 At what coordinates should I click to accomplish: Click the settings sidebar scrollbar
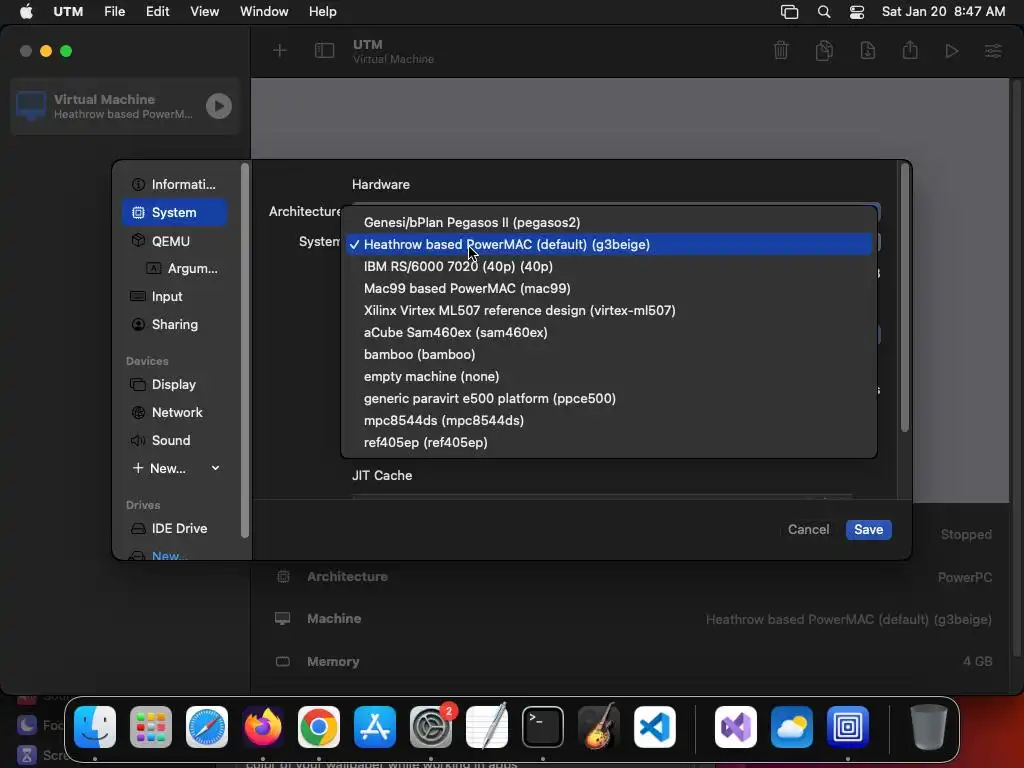click(x=245, y=351)
